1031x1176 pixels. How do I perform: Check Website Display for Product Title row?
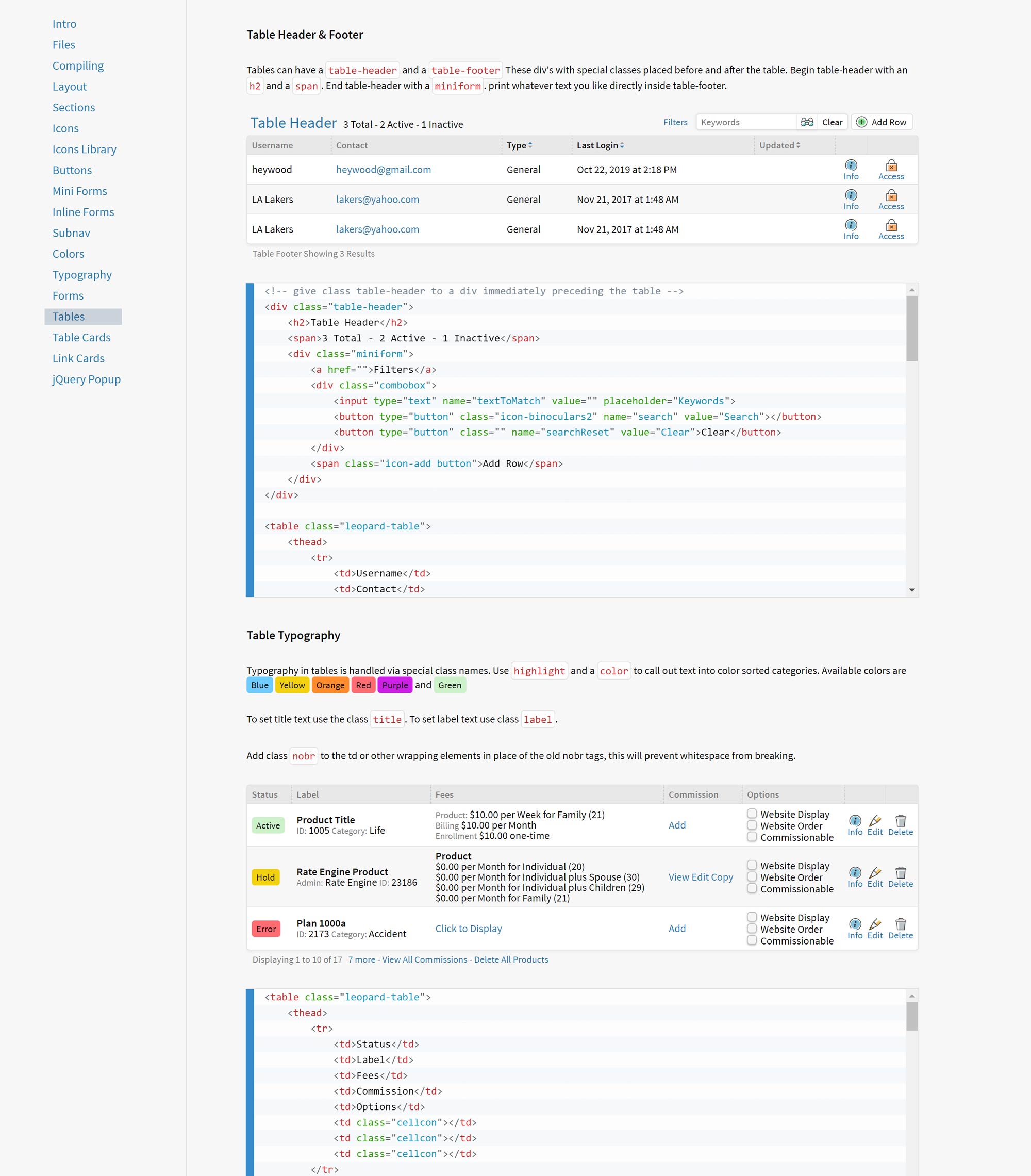click(x=752, y=814)
